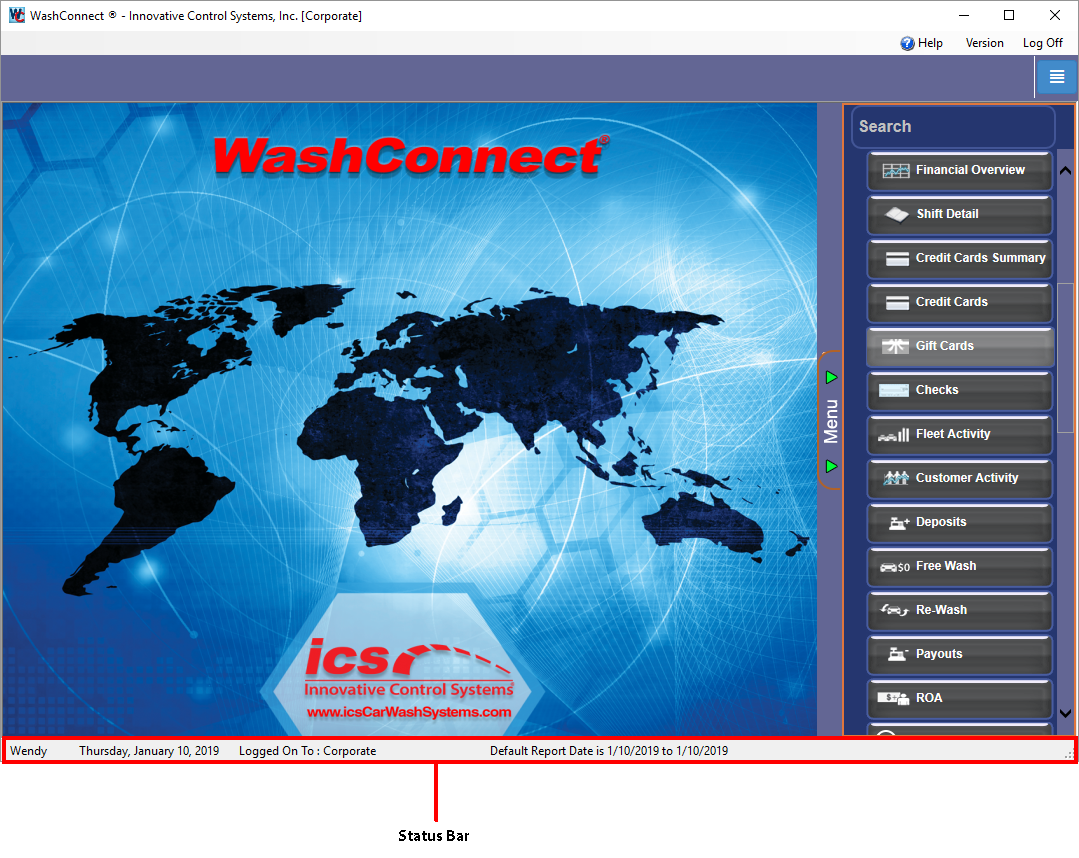Click the blue hamburger menu button

1056,77
